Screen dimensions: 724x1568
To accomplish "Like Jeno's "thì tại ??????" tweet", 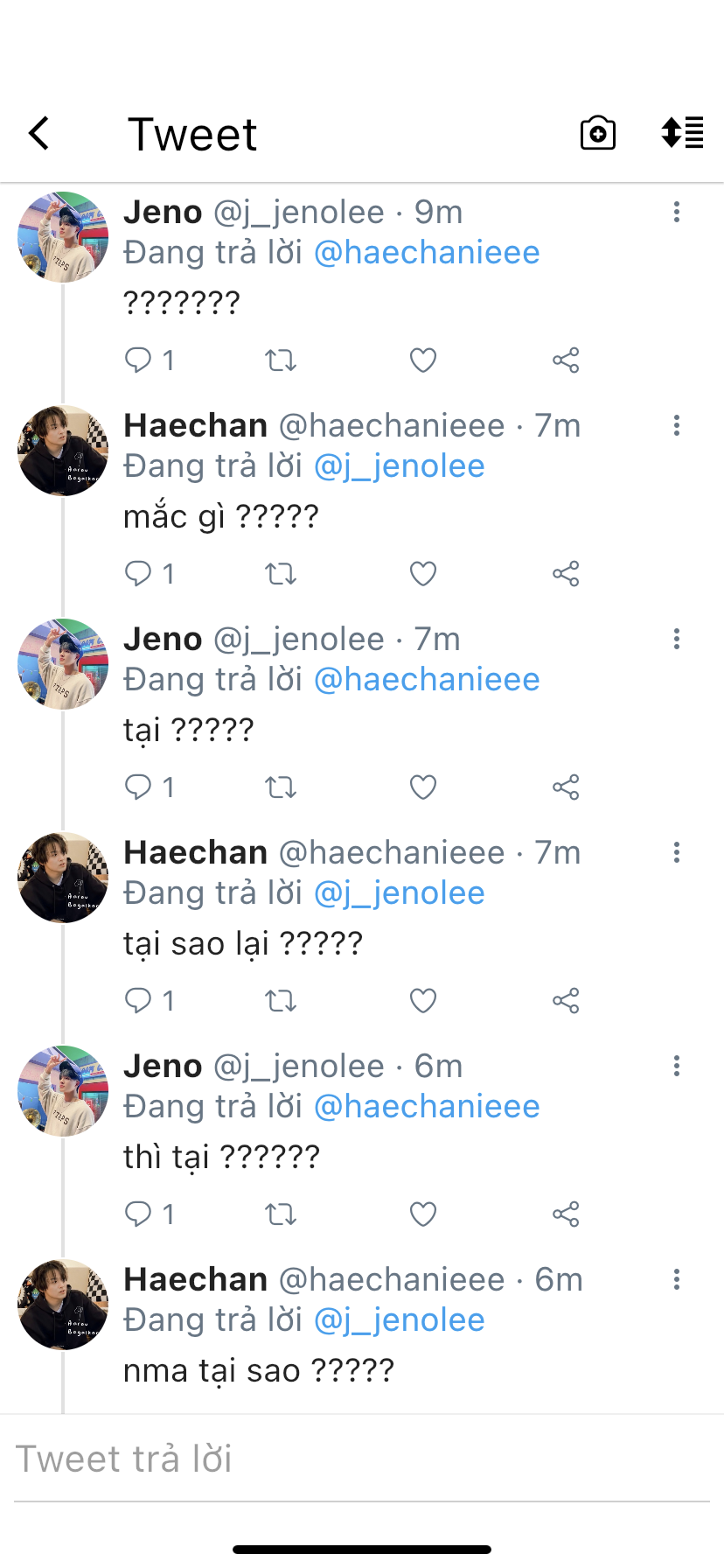I will [x=423, y=1214].
